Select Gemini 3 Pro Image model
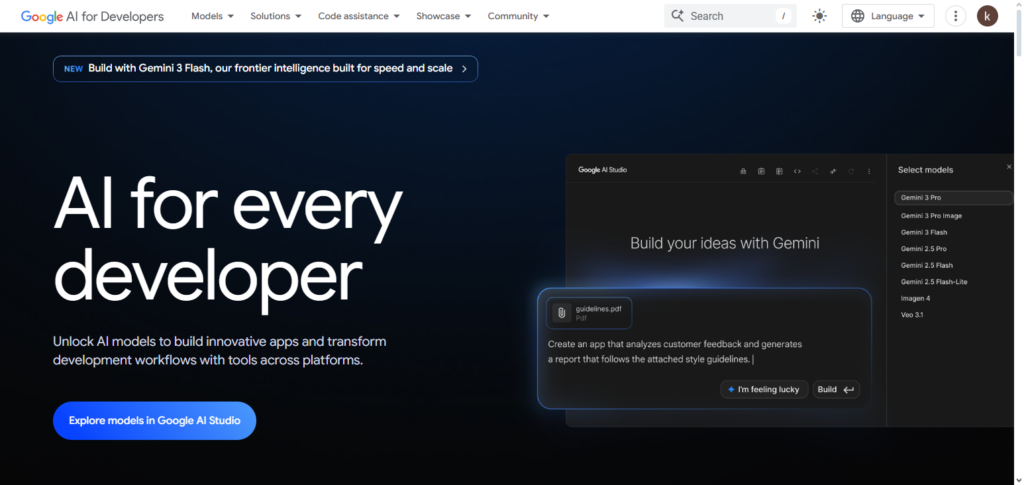Image resolution: width=1024 pixels, height=485 pixels. (931, 216)
